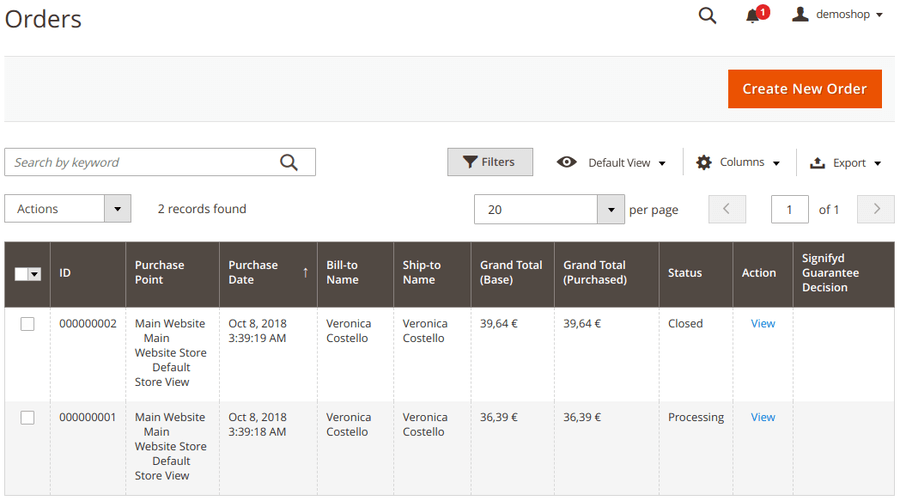
Task: Click the magnifier in keyword search box
Action: pyautogui.click(x=289, y=162)
